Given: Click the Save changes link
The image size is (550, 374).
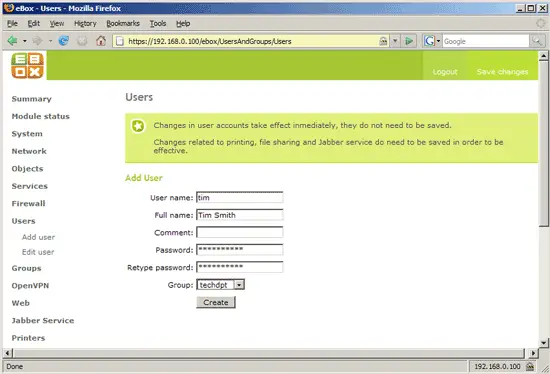Looking at the screenshot, I should coord(502,72).
